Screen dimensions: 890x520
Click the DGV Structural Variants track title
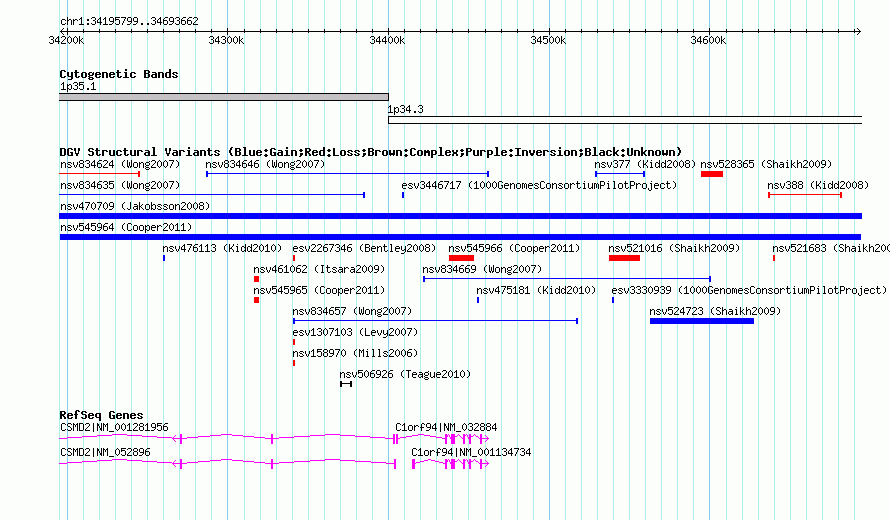click(371, 152)
